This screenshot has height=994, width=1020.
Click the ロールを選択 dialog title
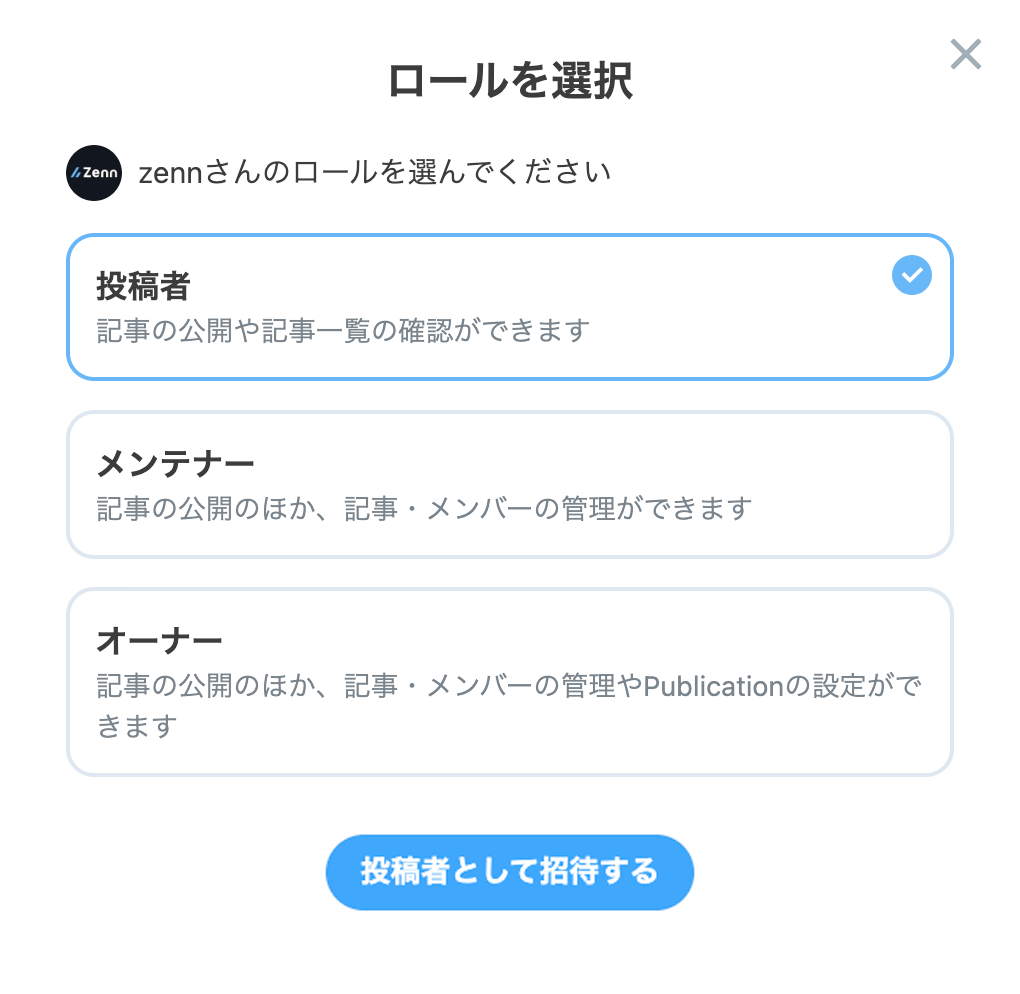click(x=510, y=82)
